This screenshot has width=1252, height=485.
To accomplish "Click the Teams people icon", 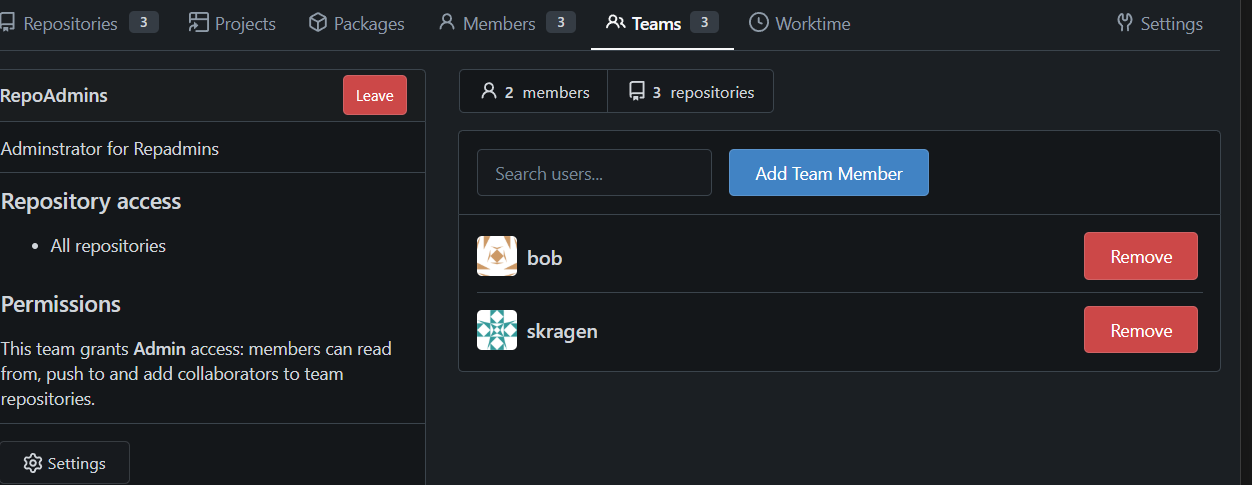I will (x=616, y=23).
